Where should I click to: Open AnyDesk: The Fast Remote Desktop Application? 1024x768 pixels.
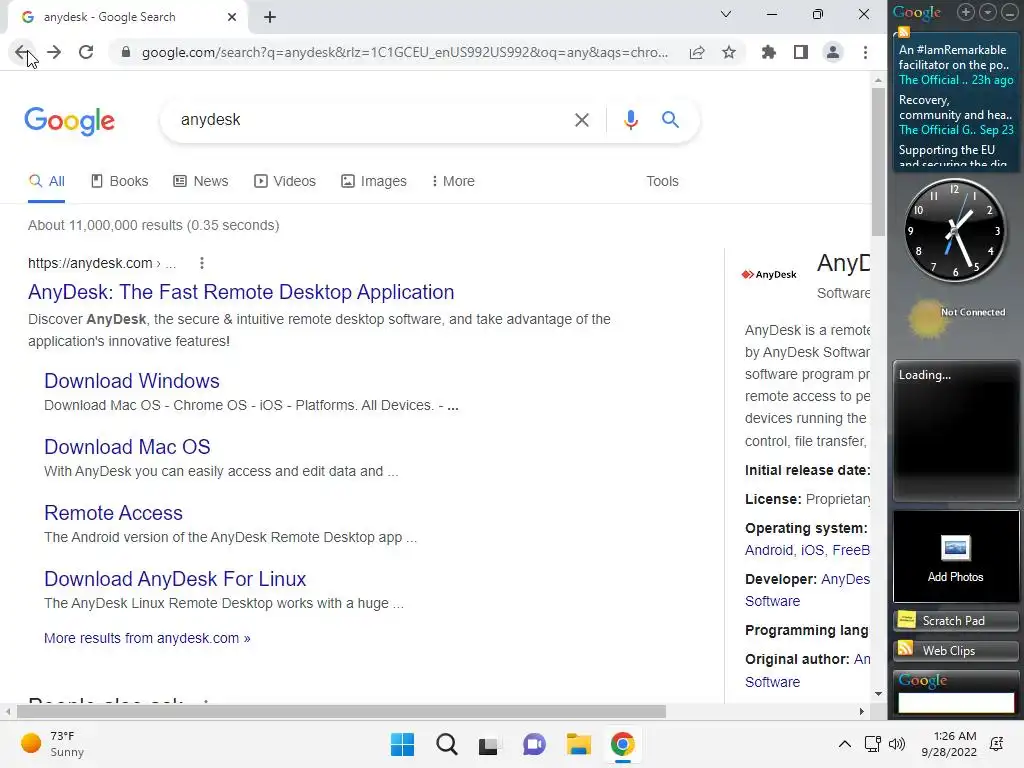coord(241,292)
